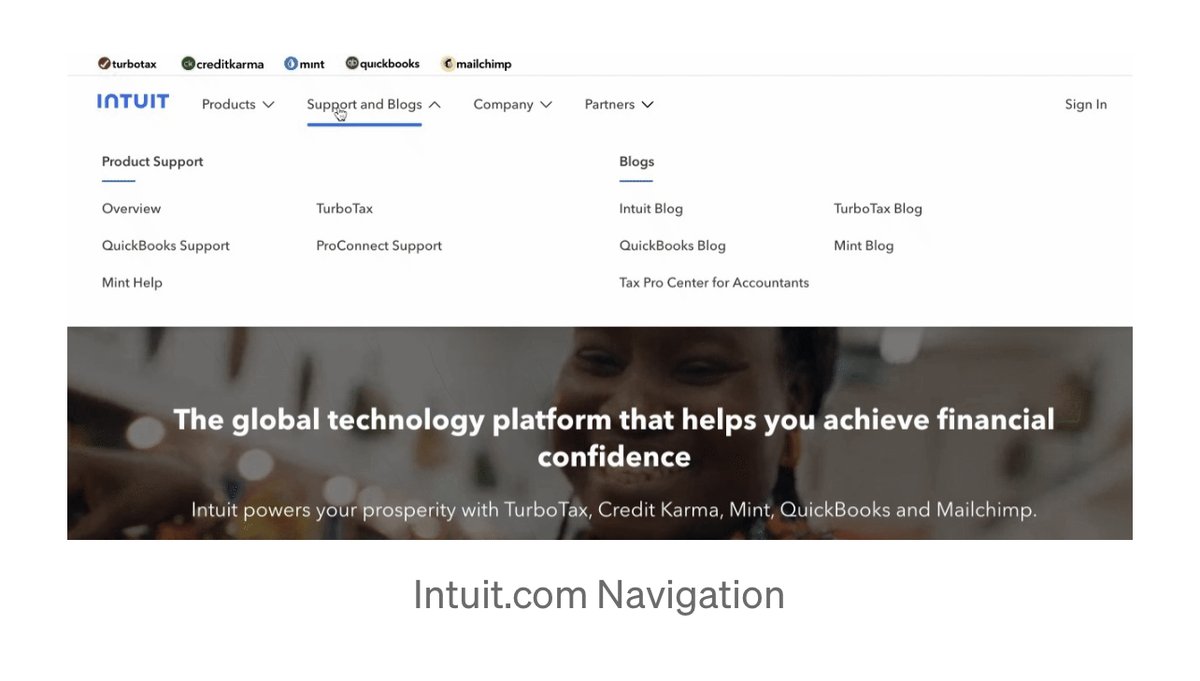This screenshot has height=681, width=1200.
Task: Expand the Company dropdown menu
Action: coord(512,104)
